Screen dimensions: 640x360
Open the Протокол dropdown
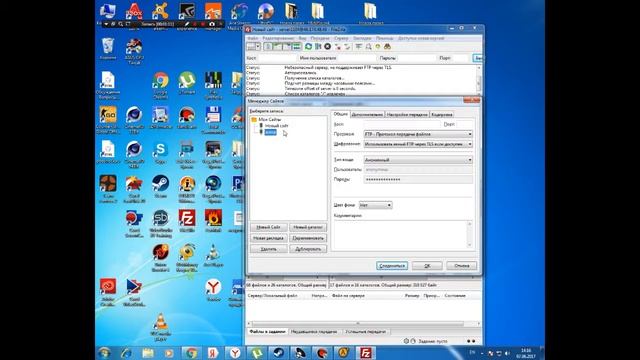tap(418, 134)
